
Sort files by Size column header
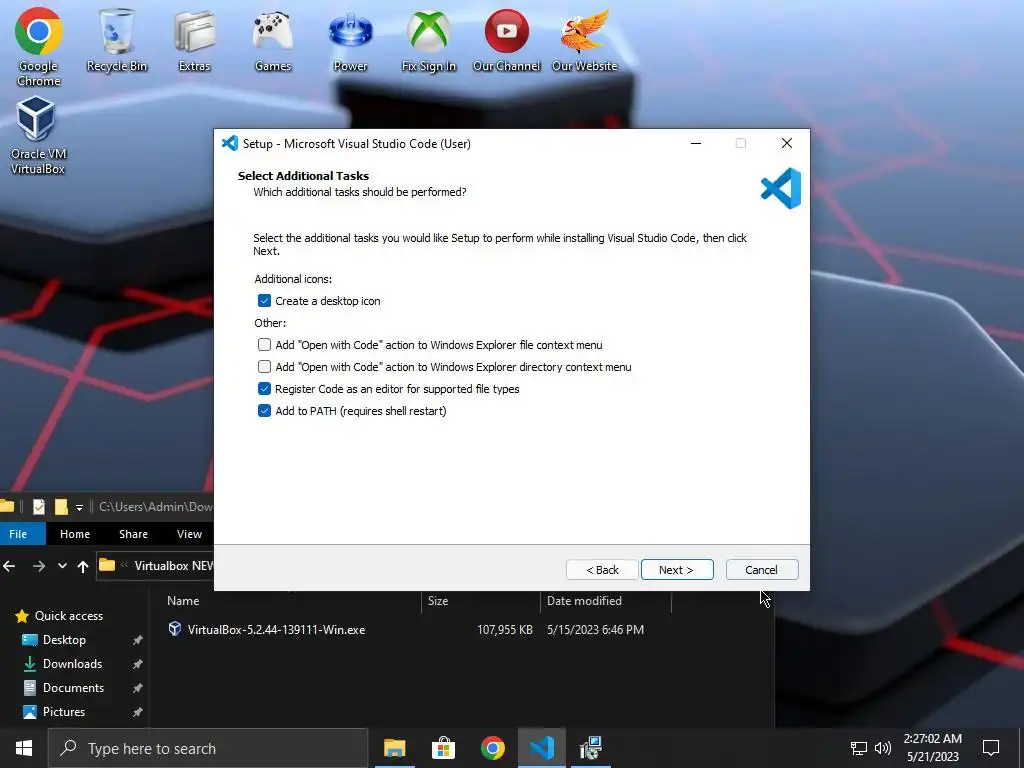[438, 601]
